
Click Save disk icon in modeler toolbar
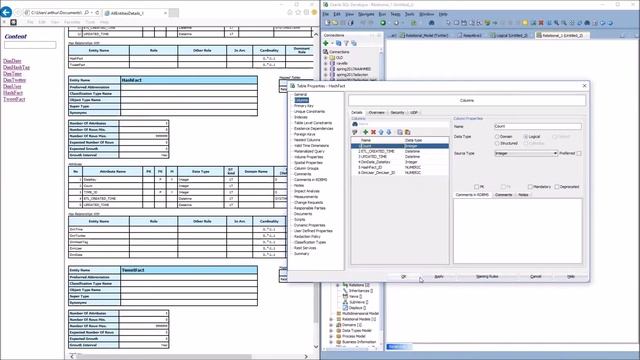click(x=464, y=23)
